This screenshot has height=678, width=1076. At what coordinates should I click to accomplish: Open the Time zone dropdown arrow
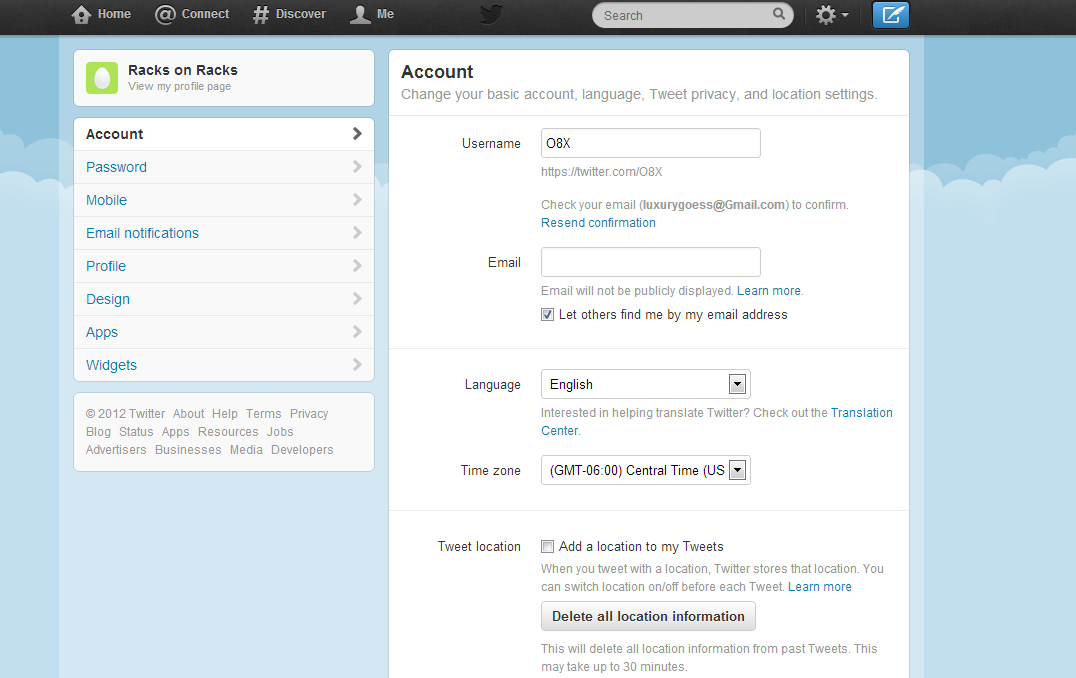(737, 470)
